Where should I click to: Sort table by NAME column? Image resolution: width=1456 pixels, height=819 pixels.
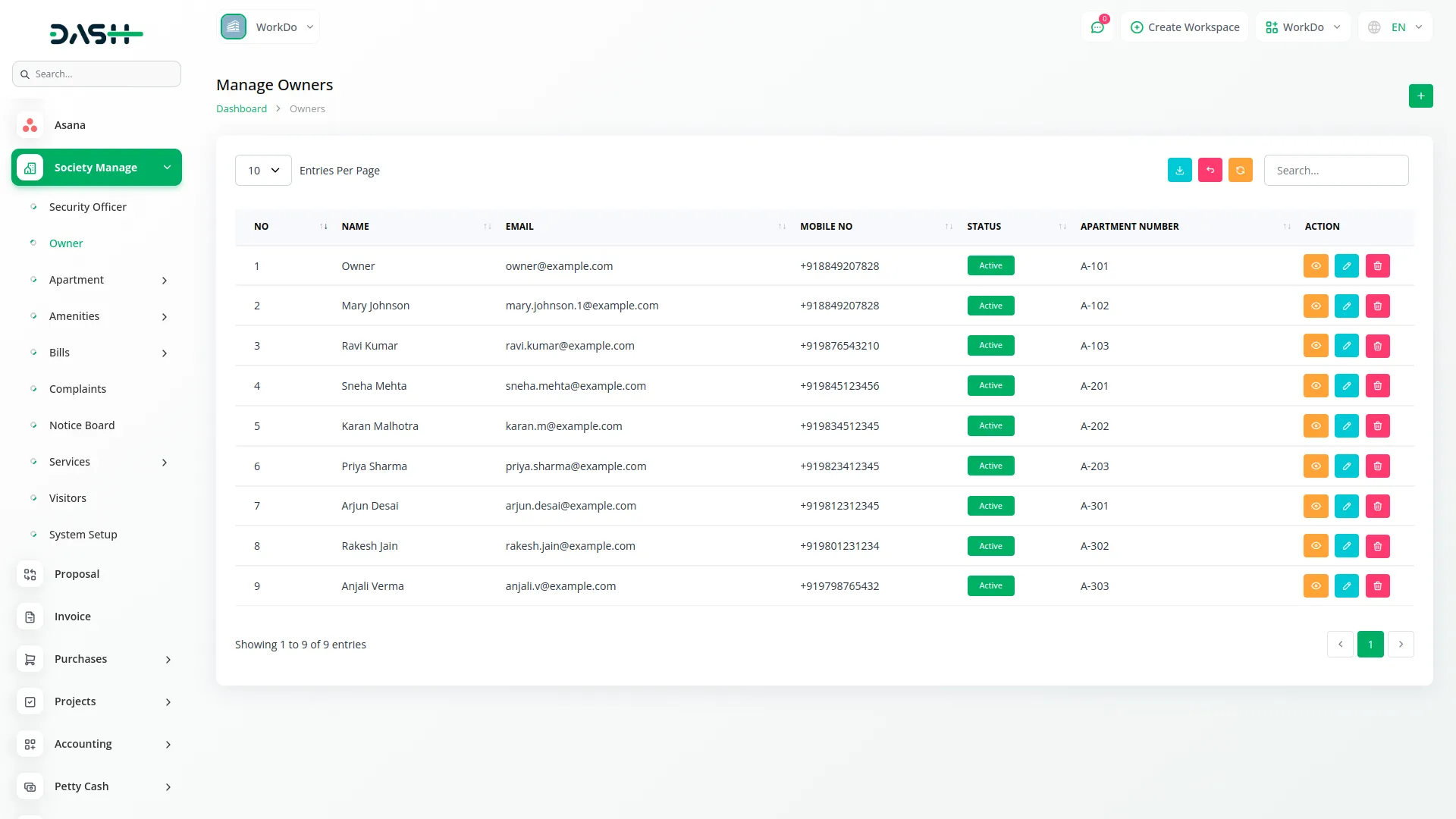tap(416, 227)
